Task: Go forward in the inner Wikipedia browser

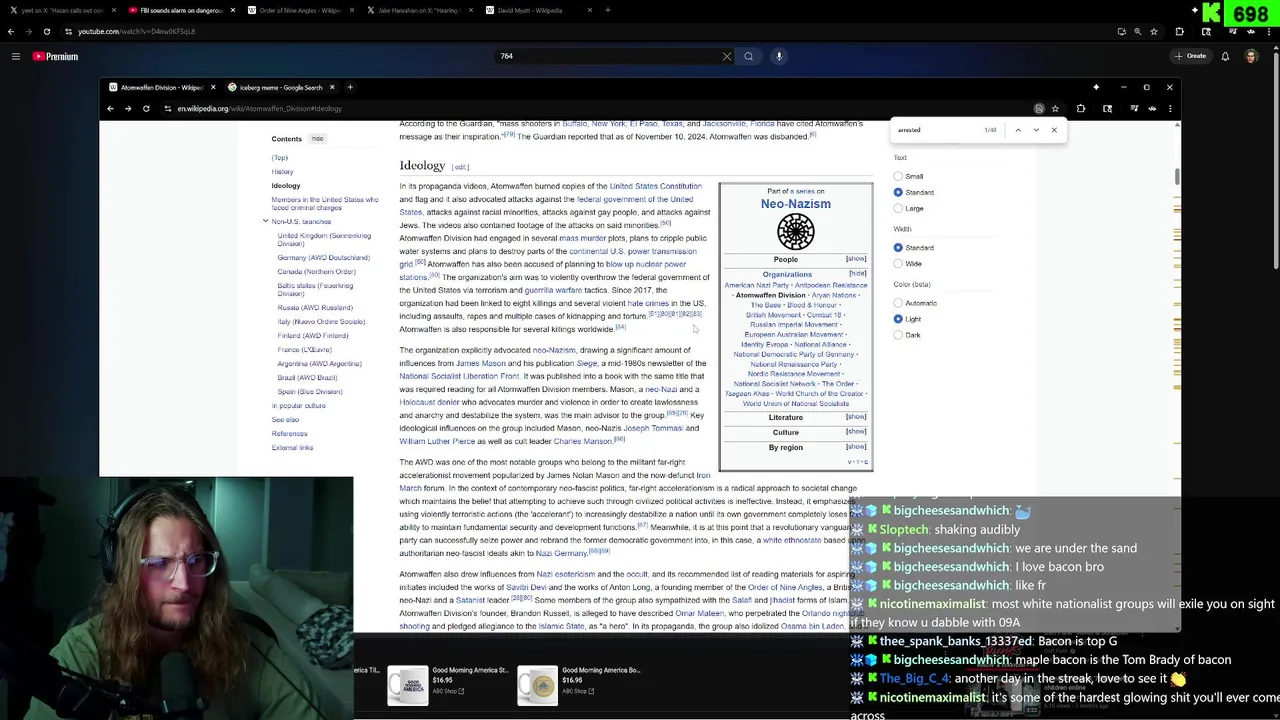Action: coord(128,108)
